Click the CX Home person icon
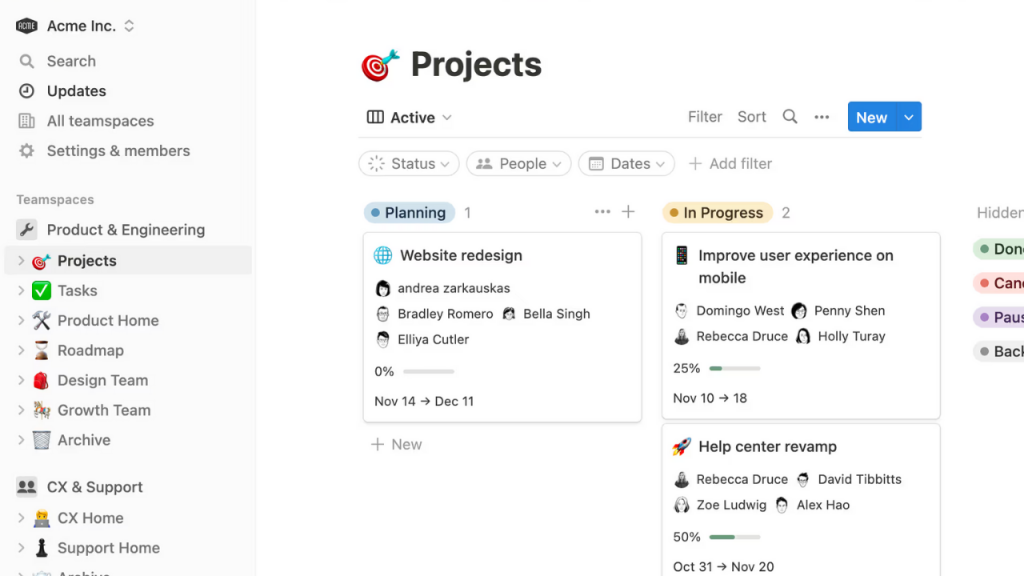Screen dimensions: 1024x576 41,518
